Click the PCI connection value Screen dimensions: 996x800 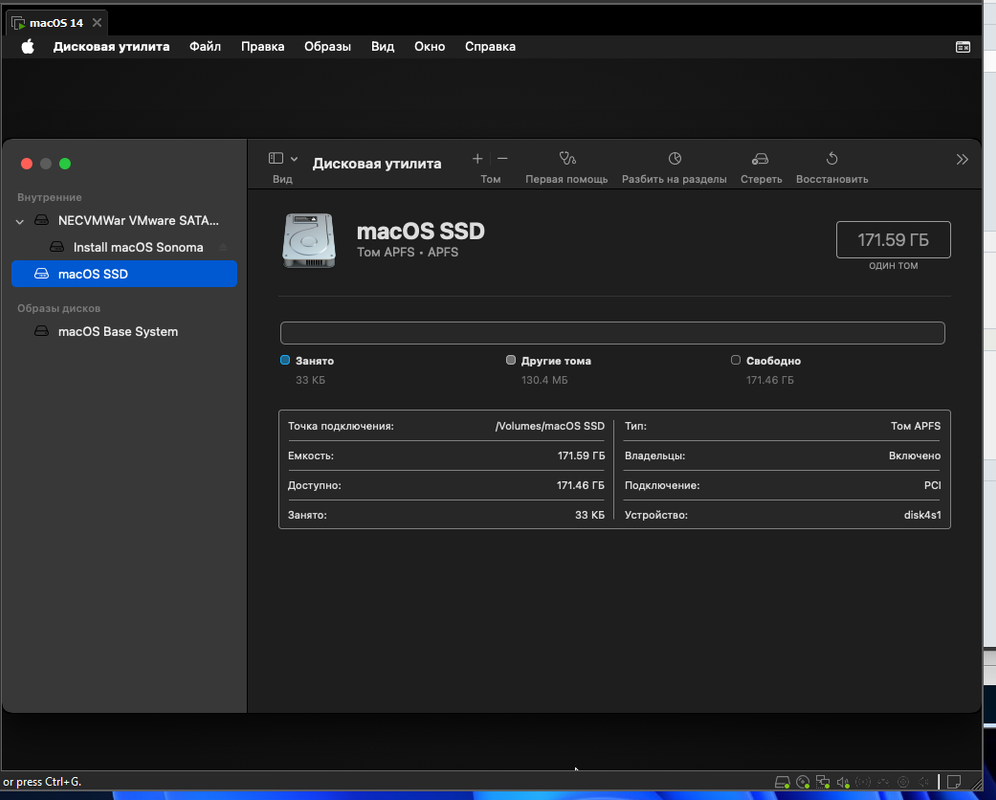click(932, 485)
